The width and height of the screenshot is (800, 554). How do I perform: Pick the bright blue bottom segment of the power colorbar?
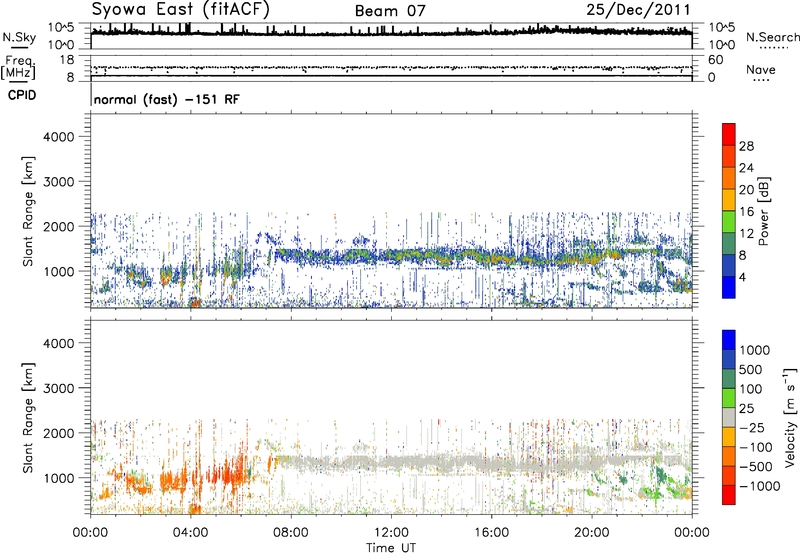729,287
